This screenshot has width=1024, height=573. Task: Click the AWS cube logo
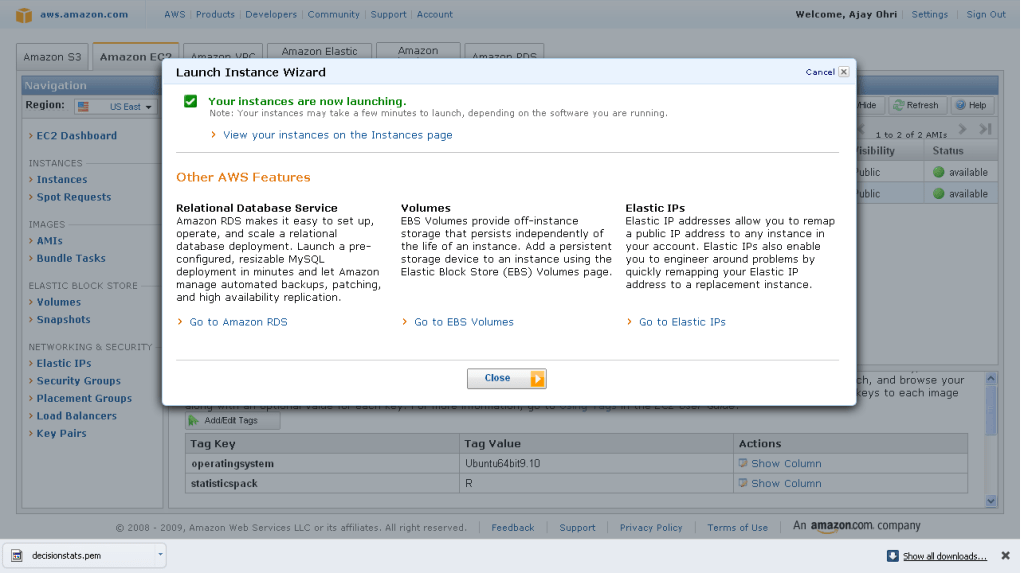(24, 14)
